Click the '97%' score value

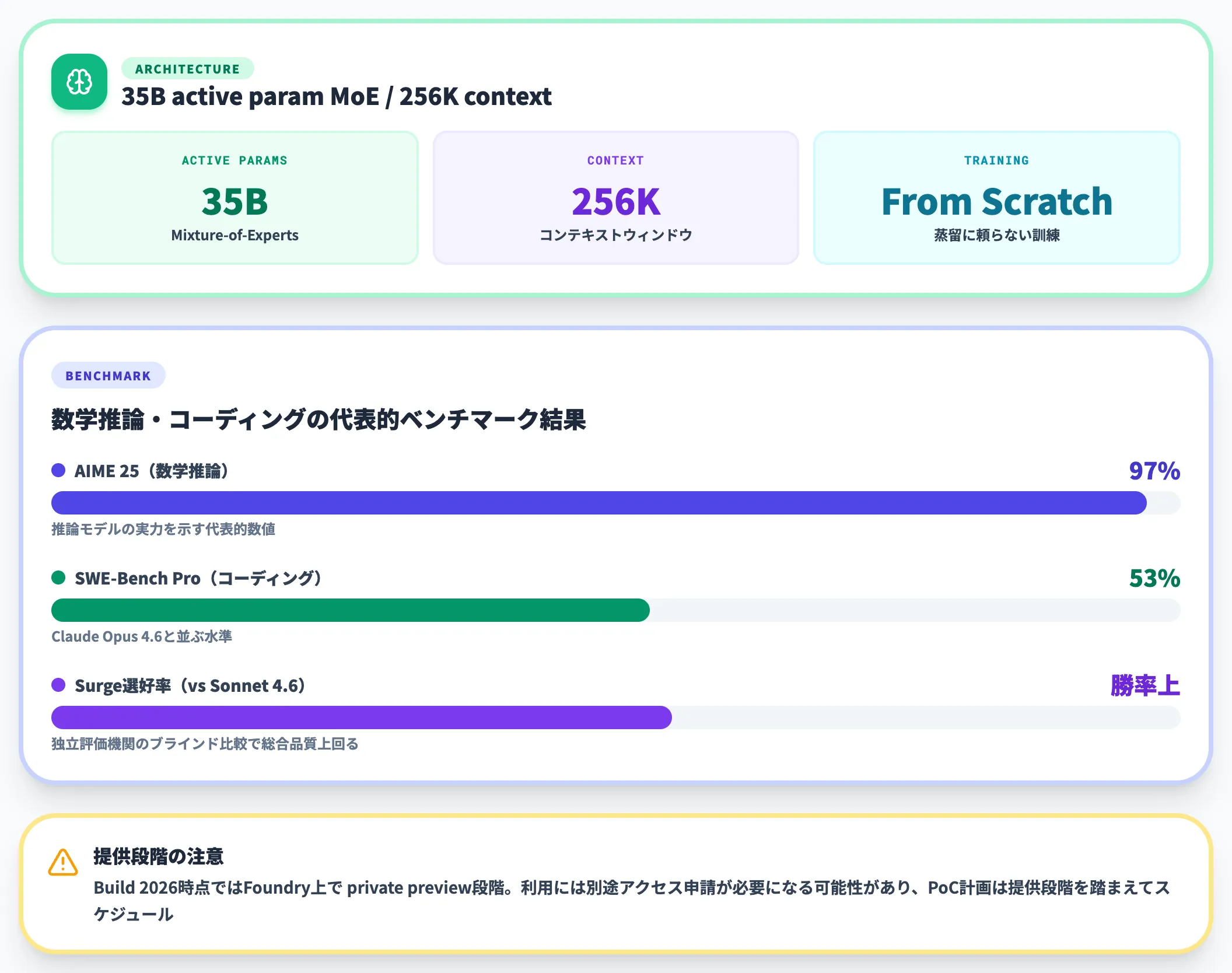coord(1154,471)
